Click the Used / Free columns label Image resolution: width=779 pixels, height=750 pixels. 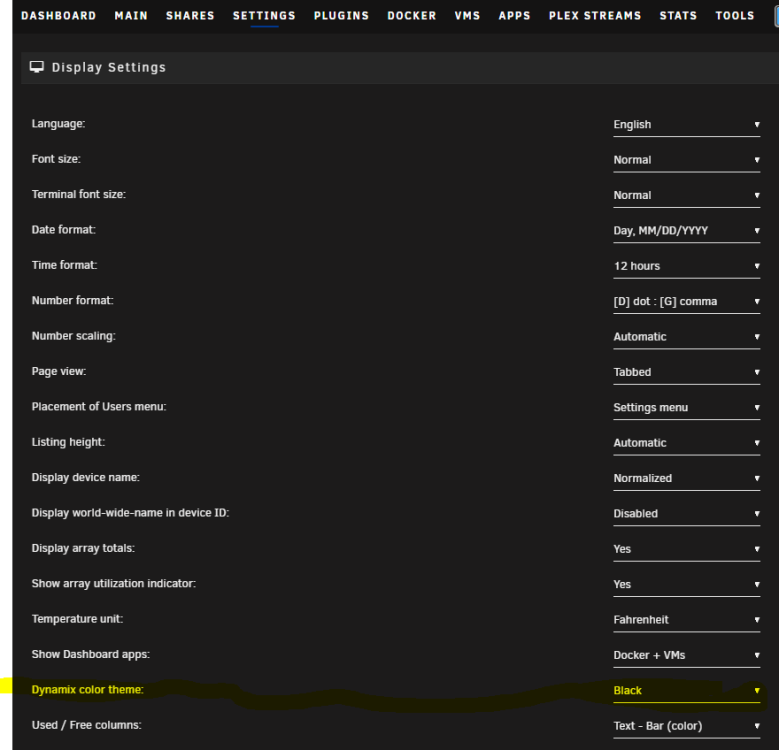[86, 725]
